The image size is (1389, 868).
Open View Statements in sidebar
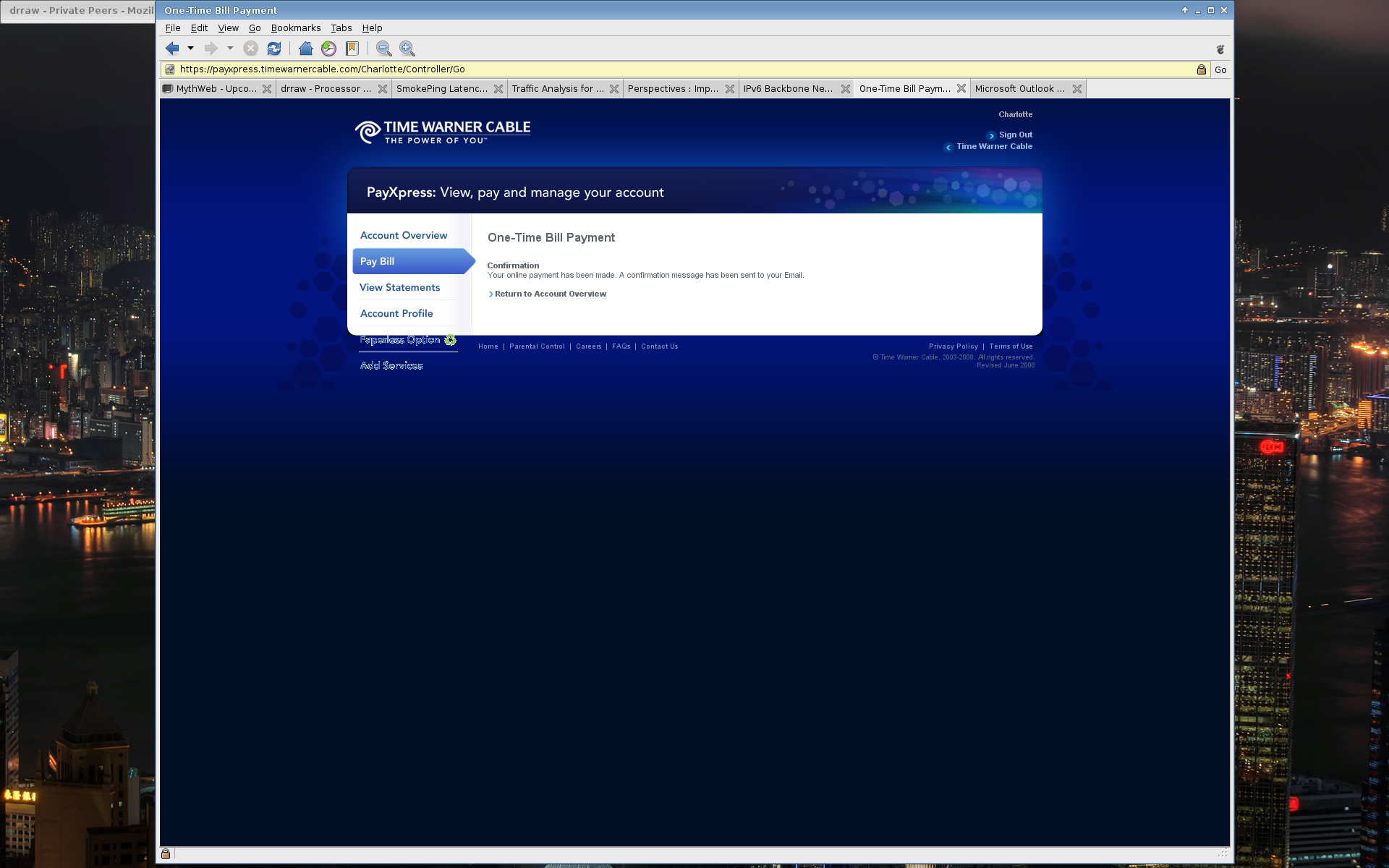pos(399,287)
